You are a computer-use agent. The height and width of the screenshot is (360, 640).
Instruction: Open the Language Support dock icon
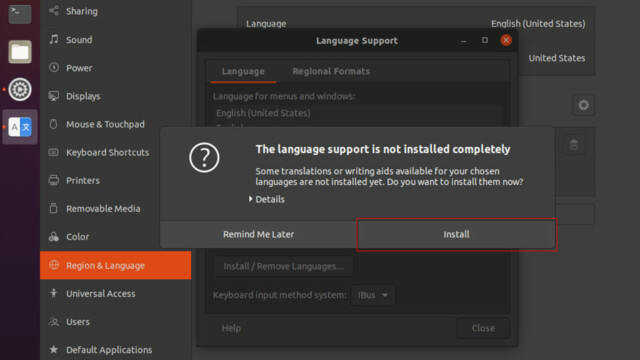(20, 127)
